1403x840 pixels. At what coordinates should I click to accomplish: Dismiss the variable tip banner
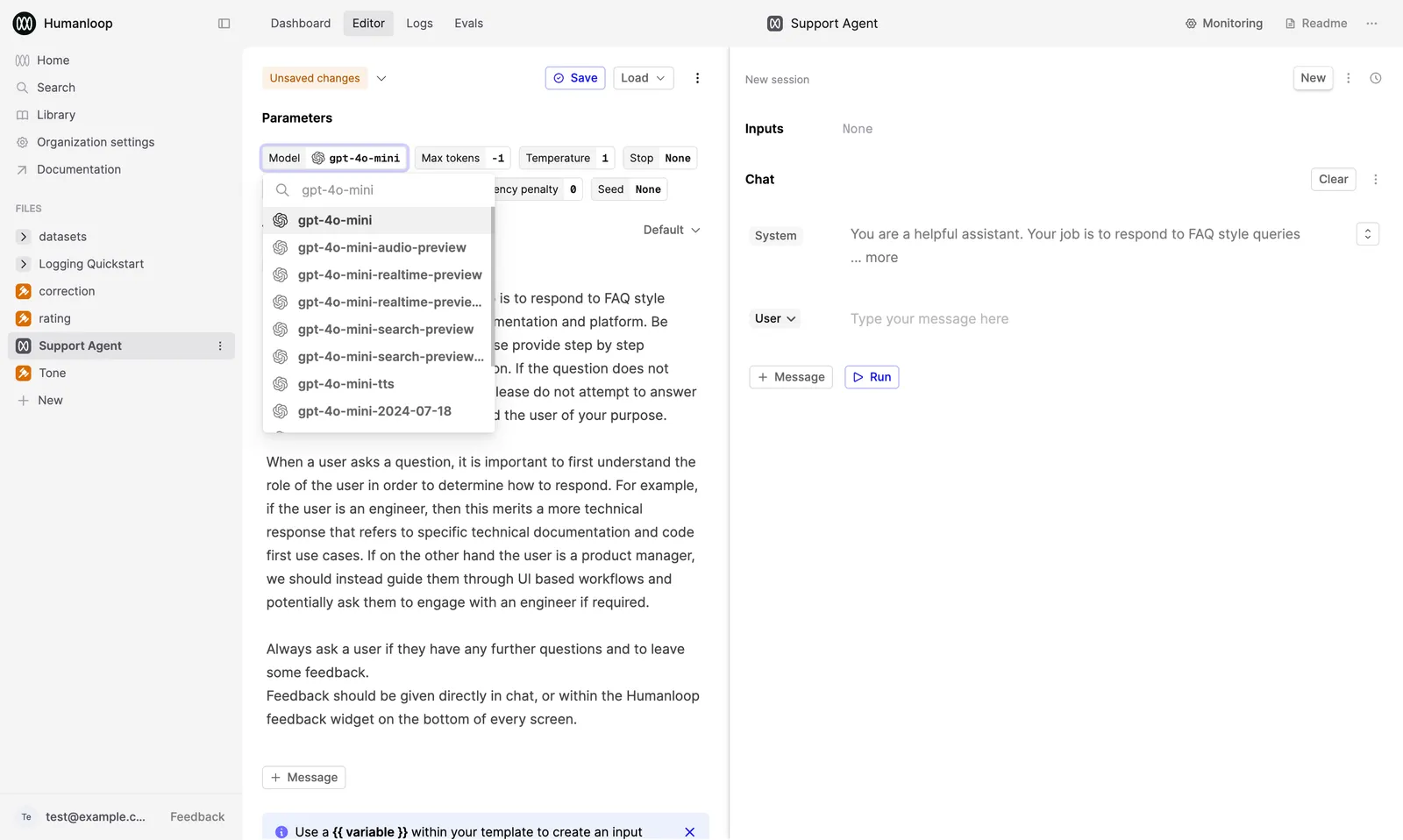(689, 831)
